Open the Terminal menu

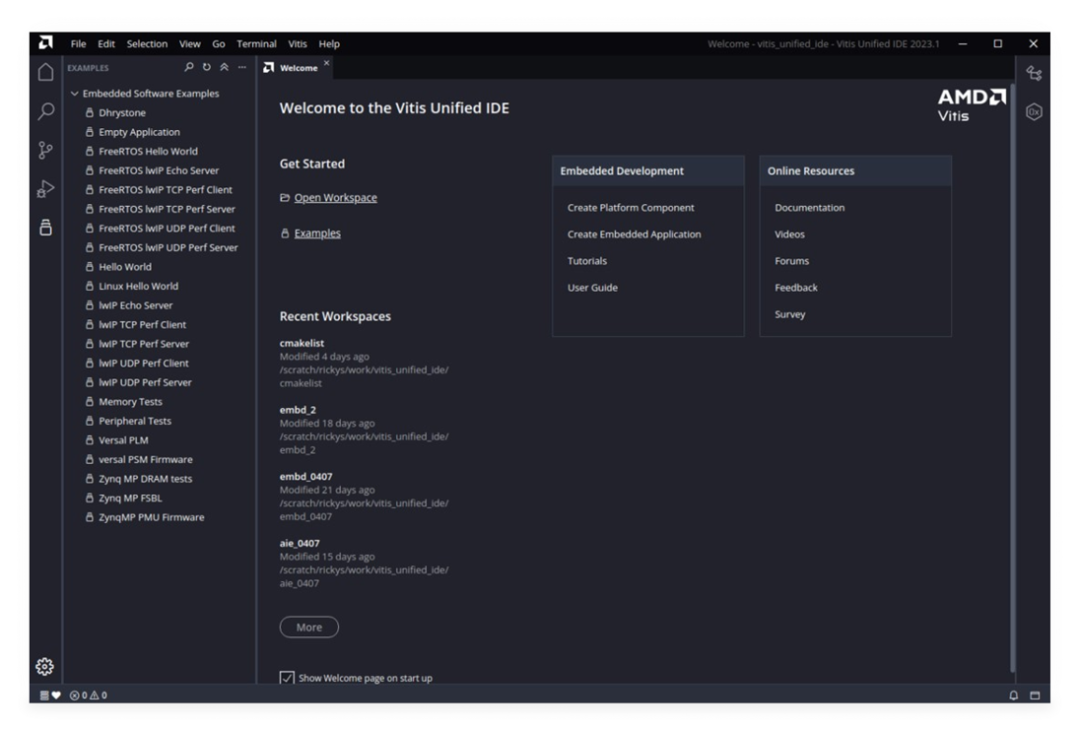click(256, 43)
